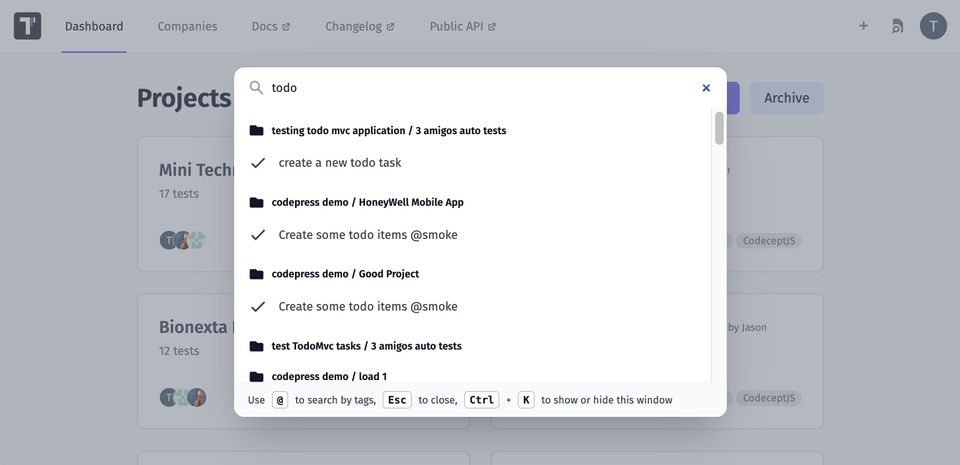960x465 pixels.
Task: Click the Esc key hint
Action: tap(397, 400)
